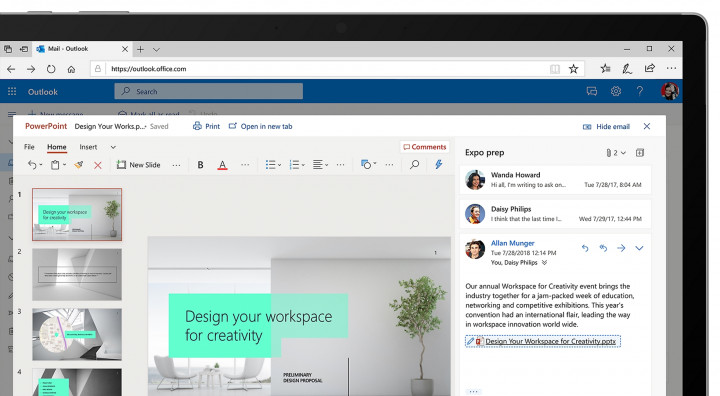This screenshot has width=720, height=396.
Task: Click the Allan Munger sender name
Action: tap(512, 243)
